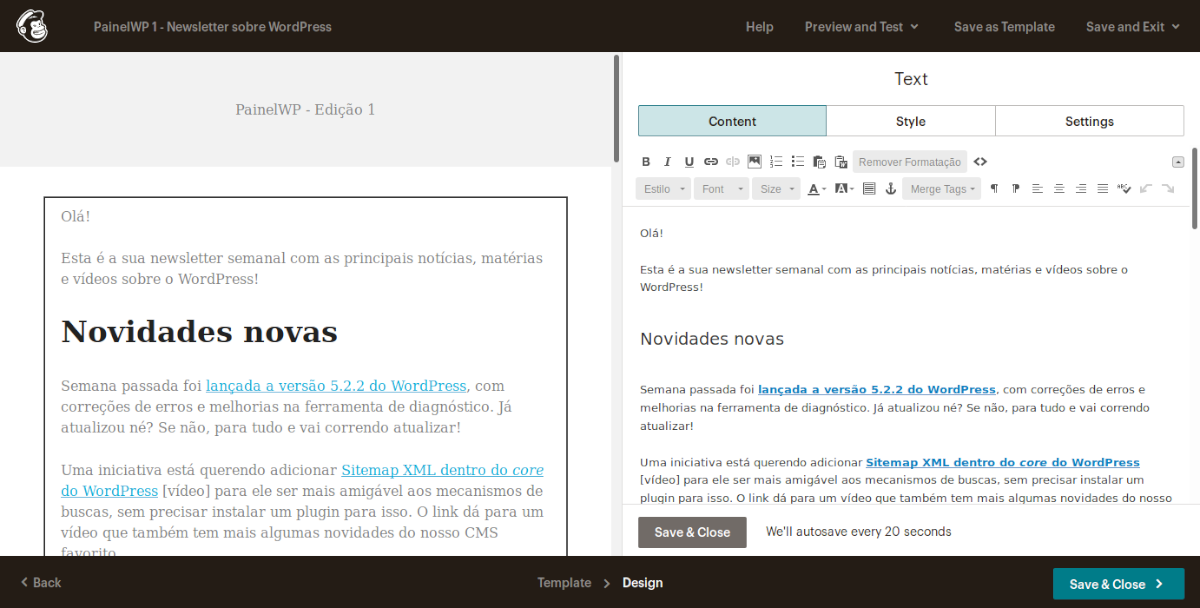
Task: Expand the Merge Tags dropdown
Action: tap(942, 189)
